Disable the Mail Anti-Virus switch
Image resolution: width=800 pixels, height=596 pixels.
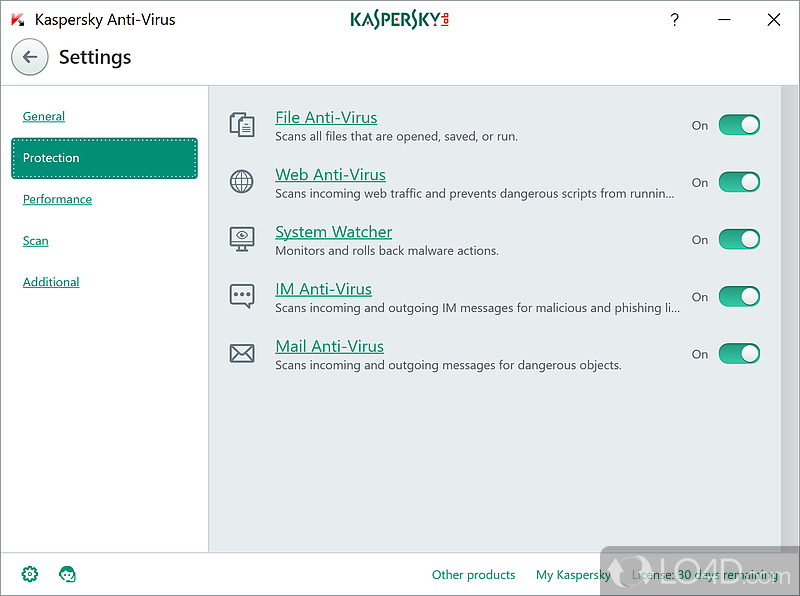tap(739, 353)
